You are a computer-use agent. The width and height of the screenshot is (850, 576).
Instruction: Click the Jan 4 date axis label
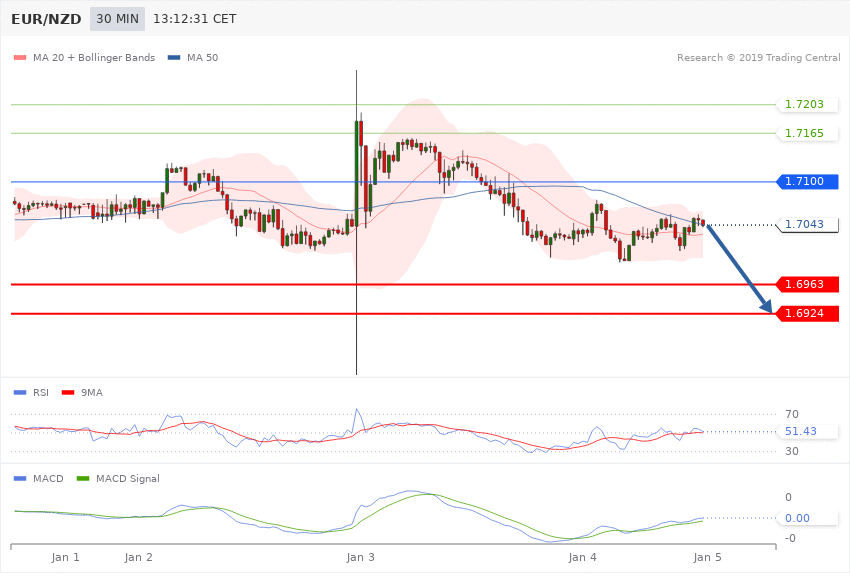583,557
